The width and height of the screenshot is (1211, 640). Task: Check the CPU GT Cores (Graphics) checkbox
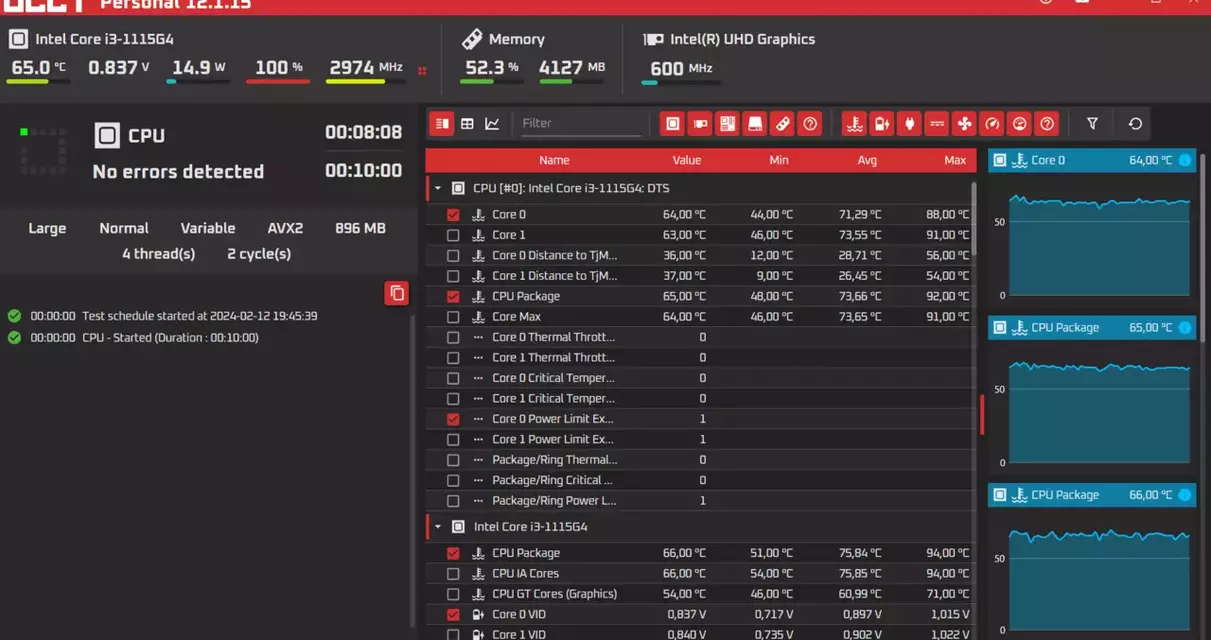coord(453,594)
